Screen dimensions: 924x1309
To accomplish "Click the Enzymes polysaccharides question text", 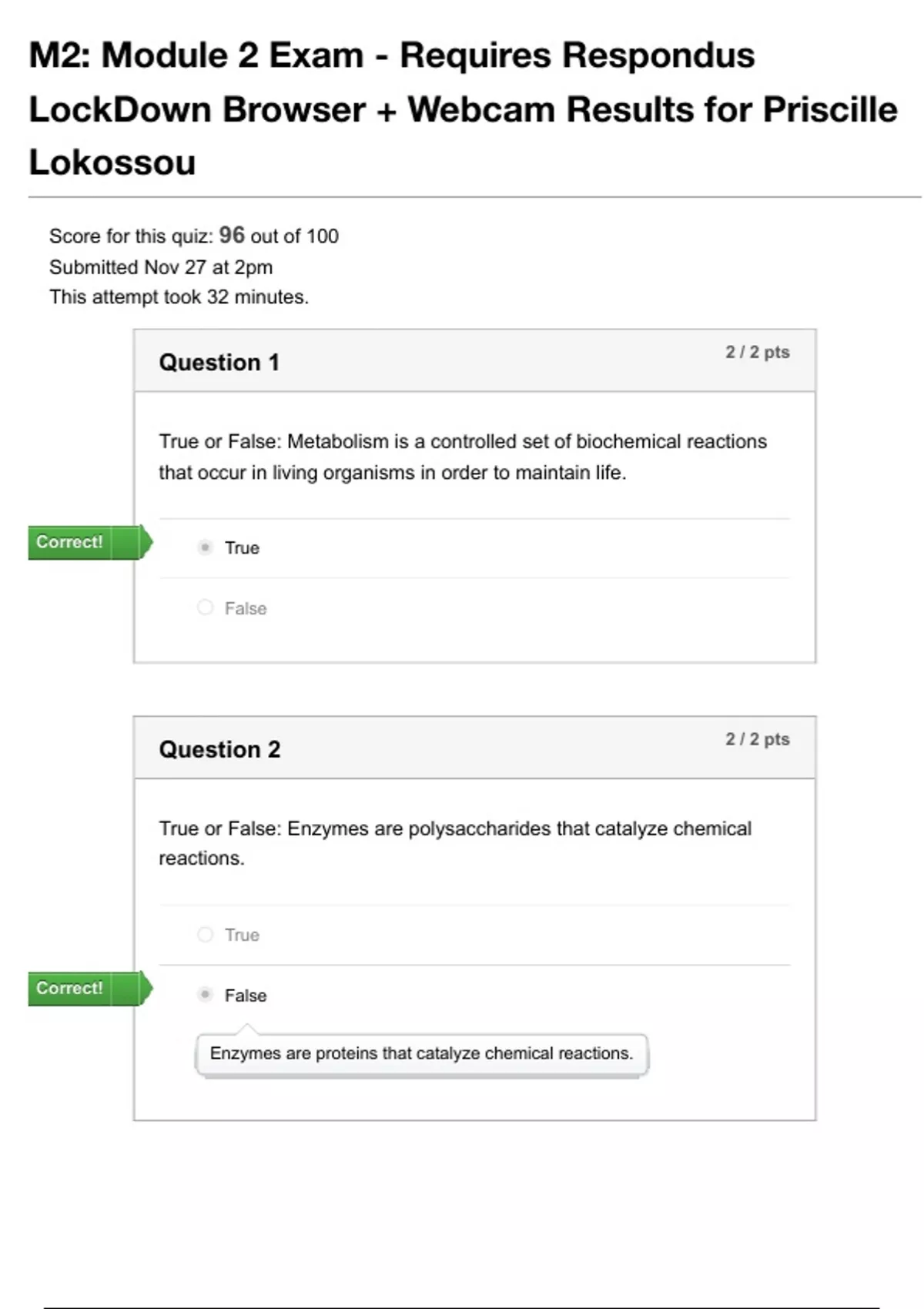I will click(x=454, y=843).
